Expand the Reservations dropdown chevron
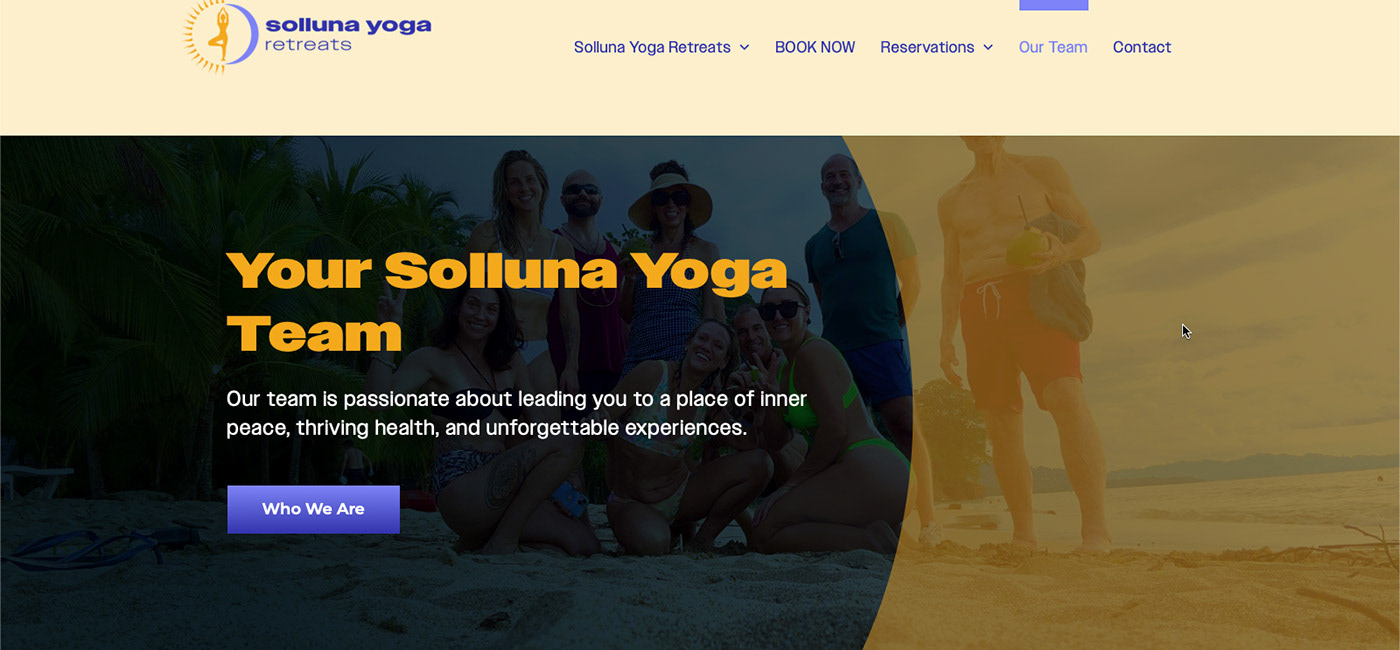The height and width of the screenshot is (650, 1400). coord(988,47)
